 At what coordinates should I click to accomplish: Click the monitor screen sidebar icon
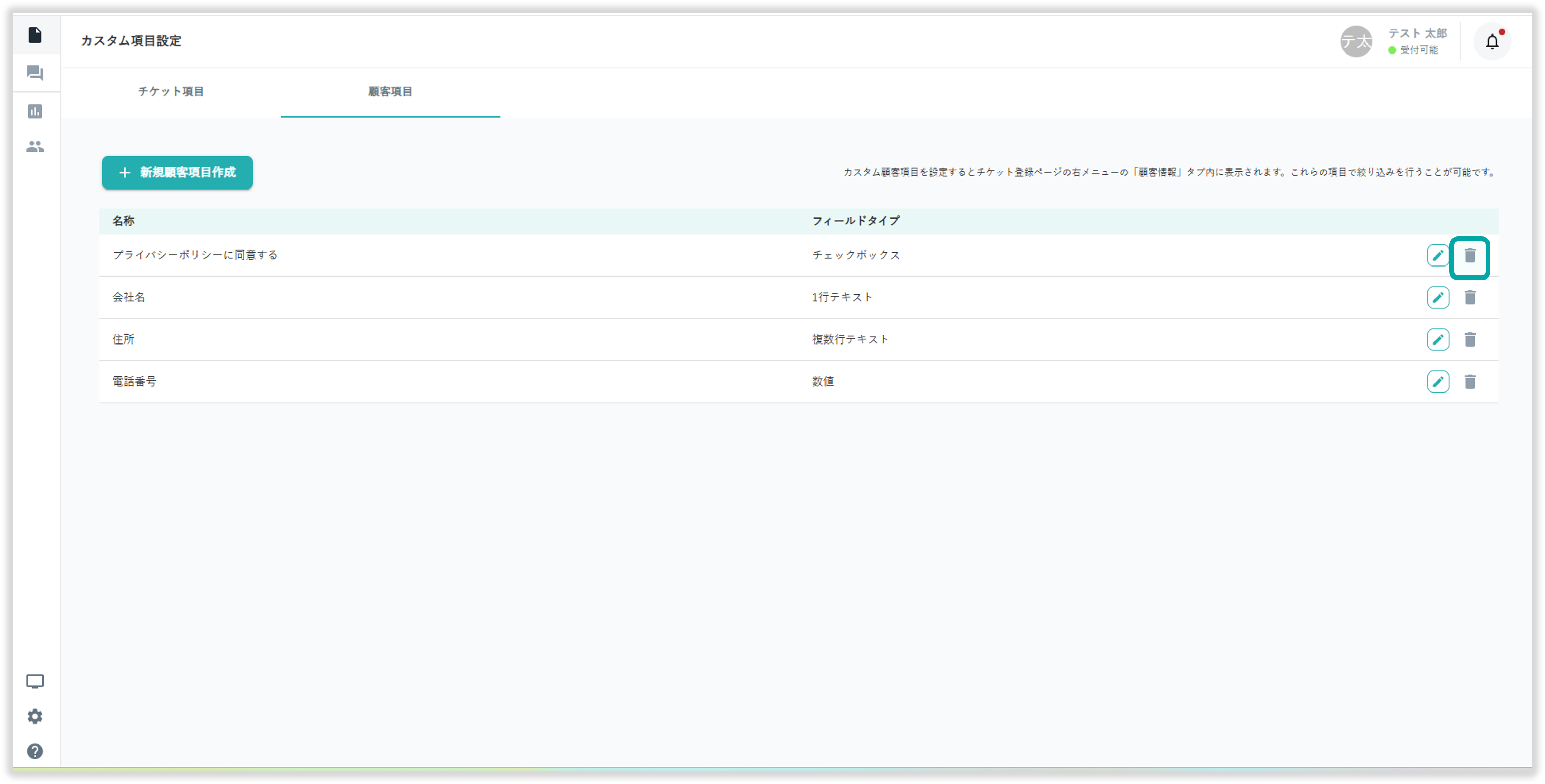tap(35, 681)
